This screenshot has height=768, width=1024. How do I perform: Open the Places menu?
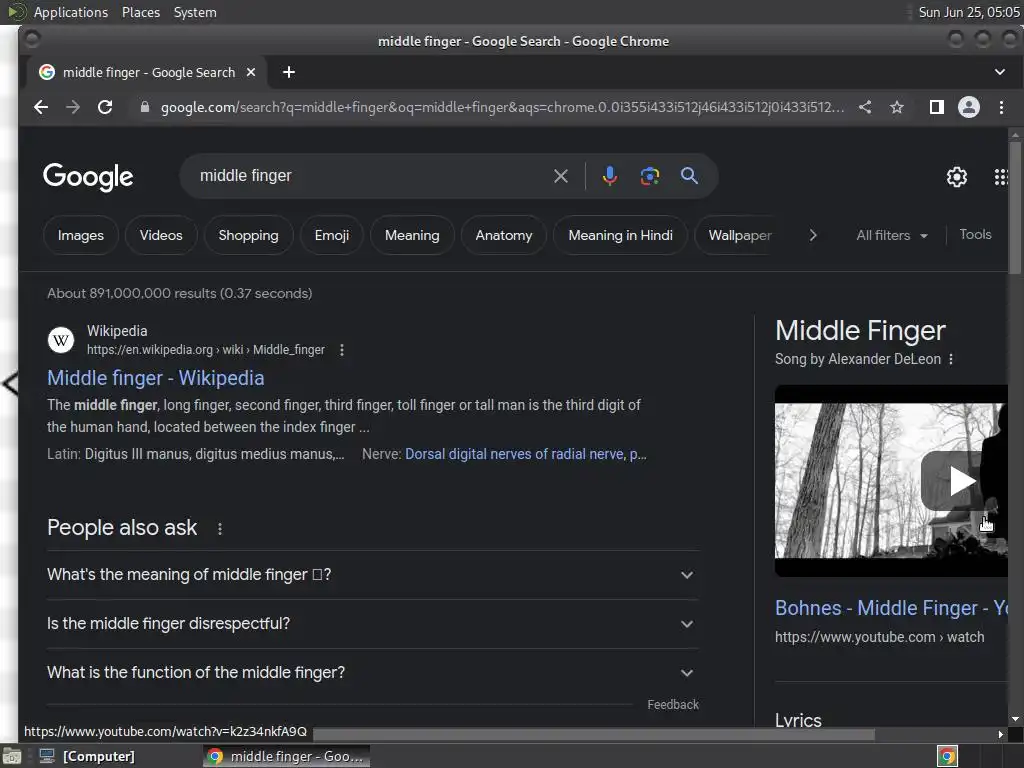(140, 12)
